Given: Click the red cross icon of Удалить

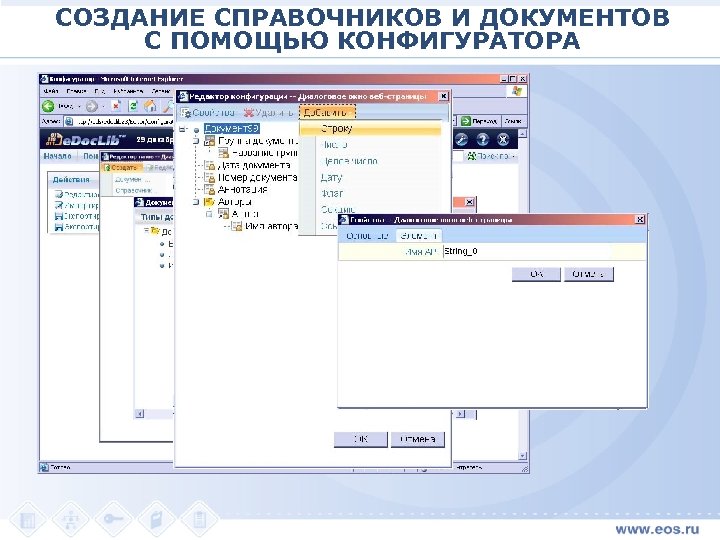Looking at the screenshot, I should 248,112.
